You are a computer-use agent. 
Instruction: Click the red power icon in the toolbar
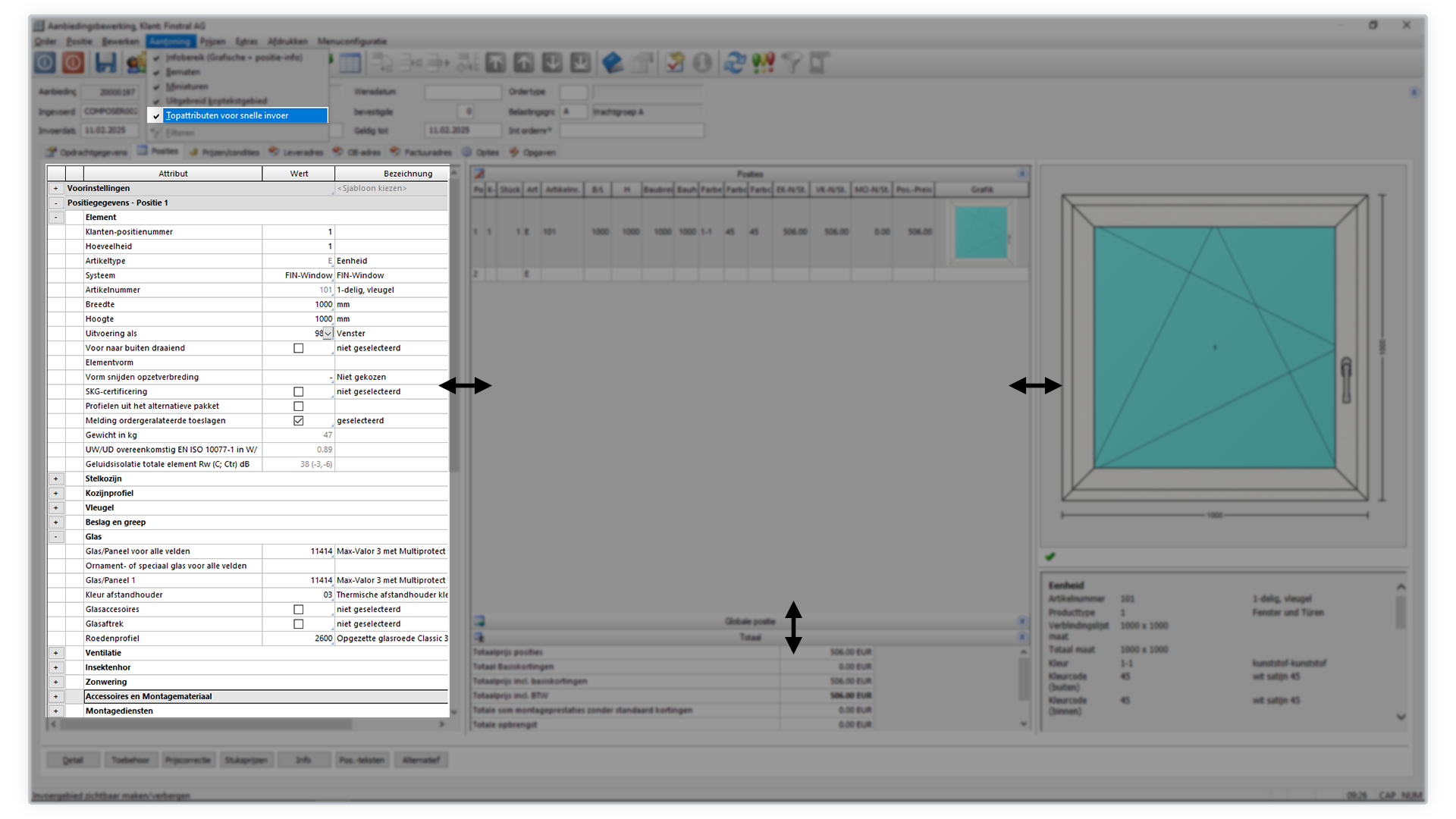pyautogui.click(x=74, y=63)
